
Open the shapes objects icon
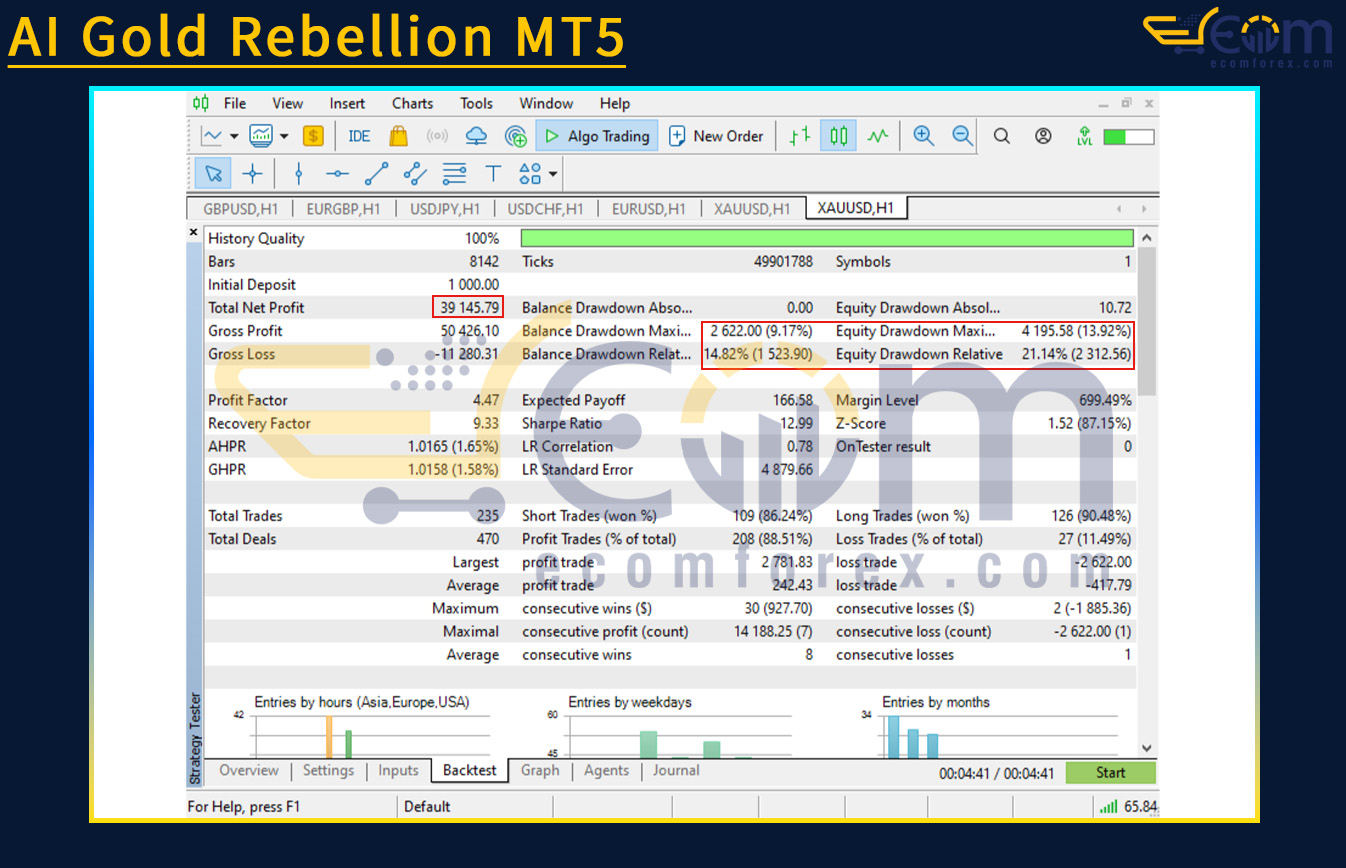tap(530, 174)
